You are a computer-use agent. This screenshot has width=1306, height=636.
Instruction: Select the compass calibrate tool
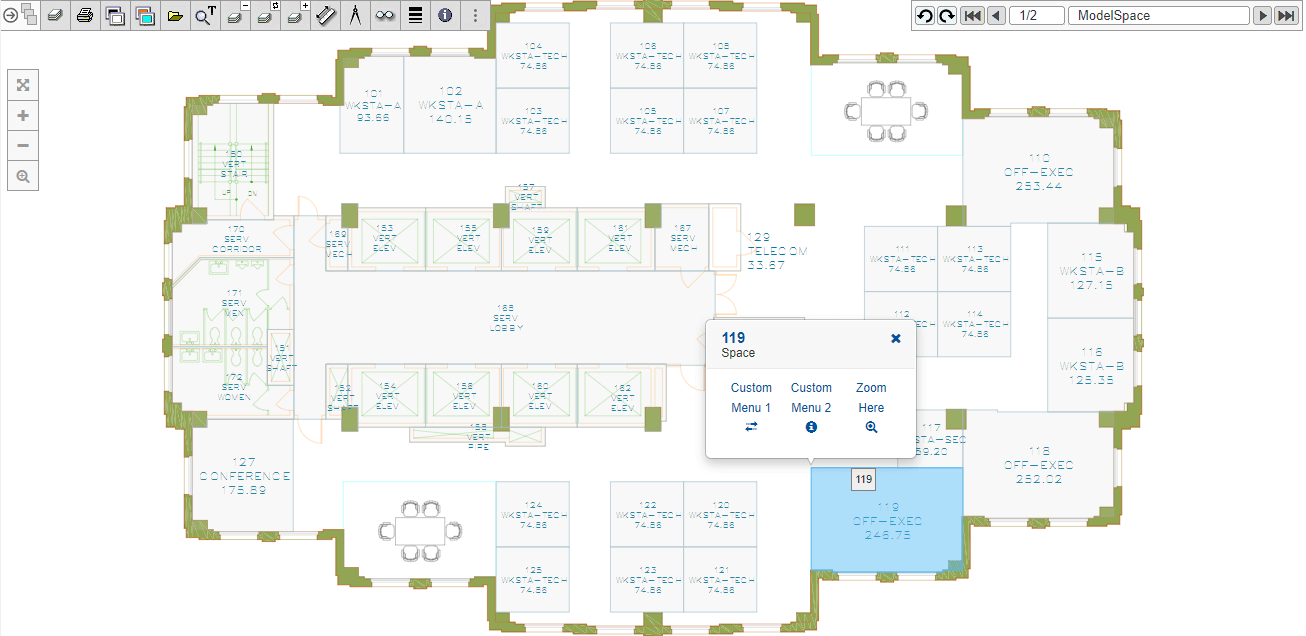[x=355, y=15]
